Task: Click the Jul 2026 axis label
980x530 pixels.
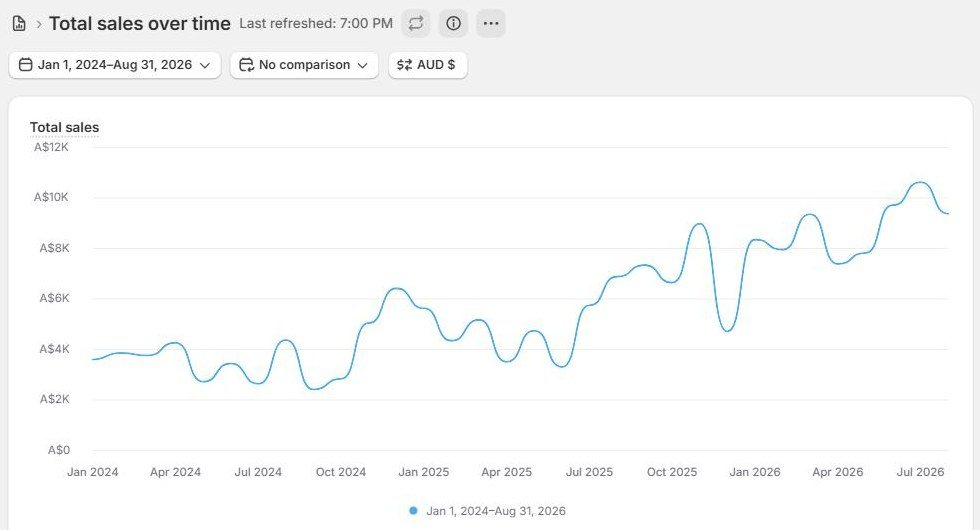Action: click(x=921, y=472)
